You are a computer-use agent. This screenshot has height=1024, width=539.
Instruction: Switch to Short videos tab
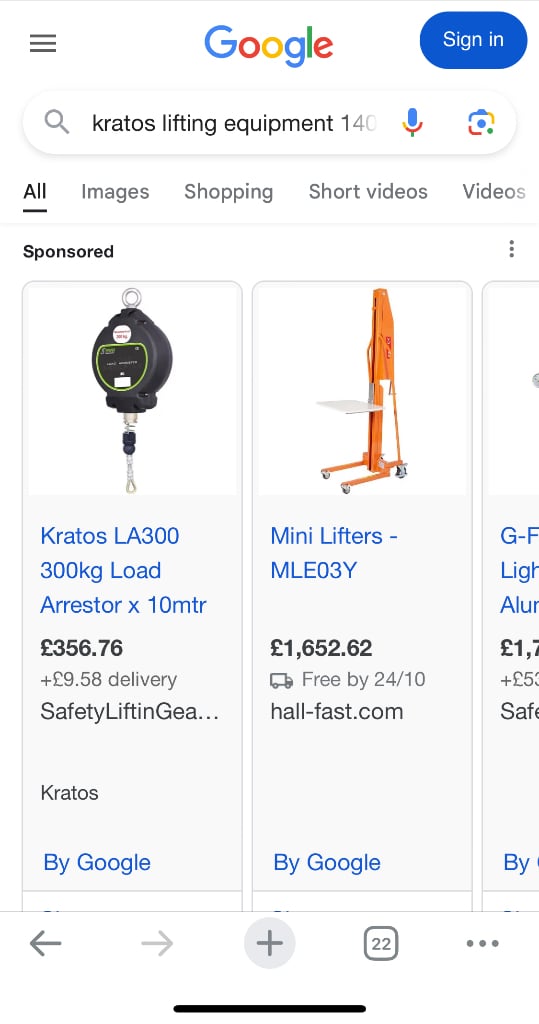[x=368, y=192]
